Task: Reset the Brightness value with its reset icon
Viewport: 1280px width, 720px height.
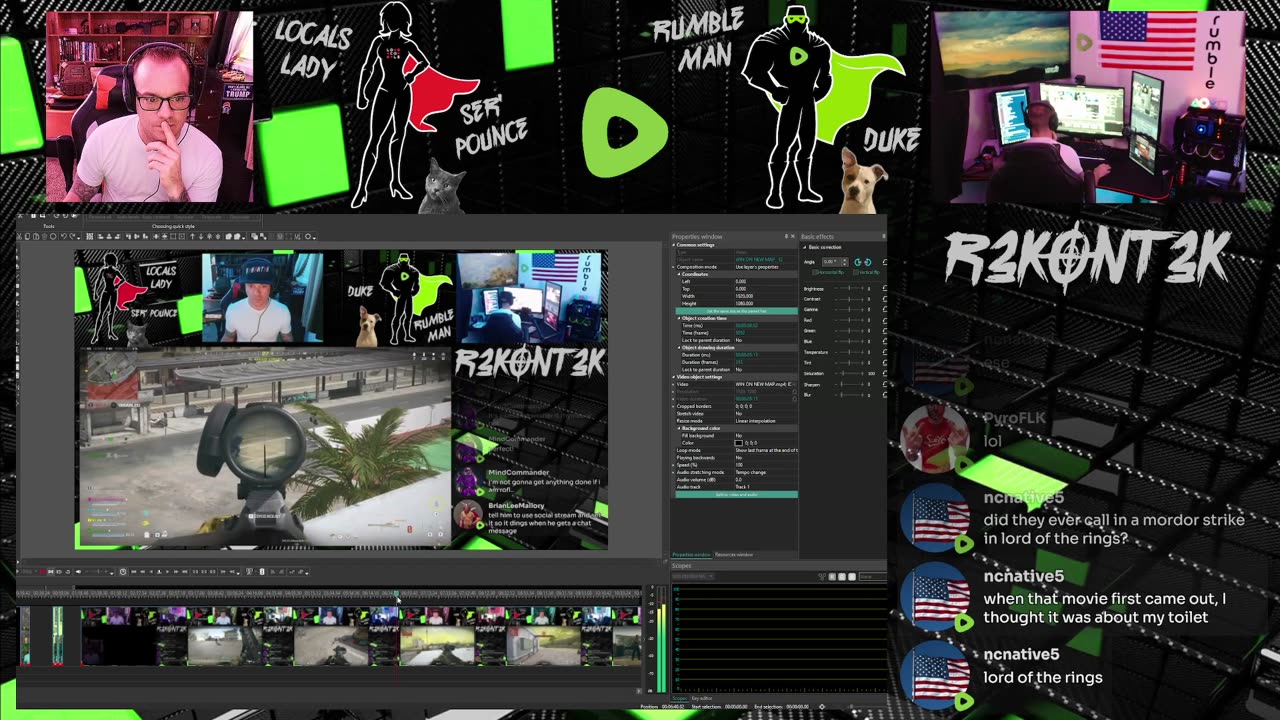Action: (885, 288)
